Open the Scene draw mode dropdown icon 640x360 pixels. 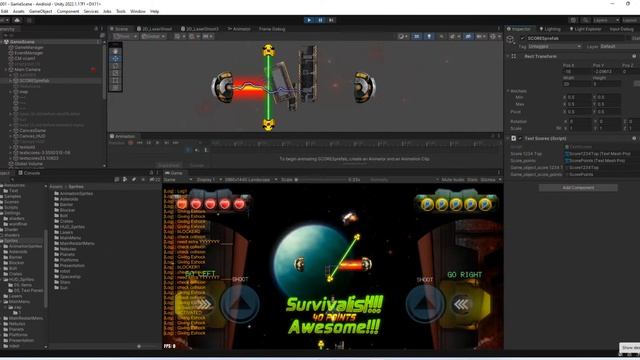[402, 36]
